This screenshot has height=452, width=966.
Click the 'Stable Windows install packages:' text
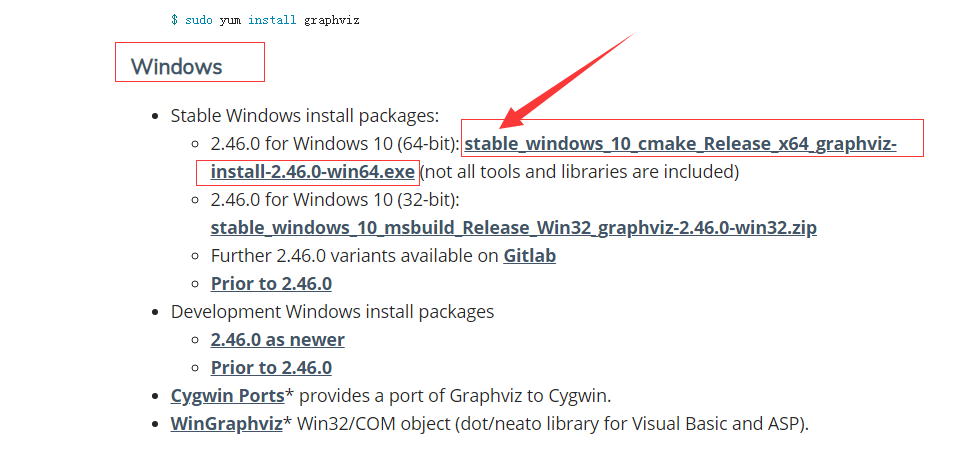click(304, 116)
